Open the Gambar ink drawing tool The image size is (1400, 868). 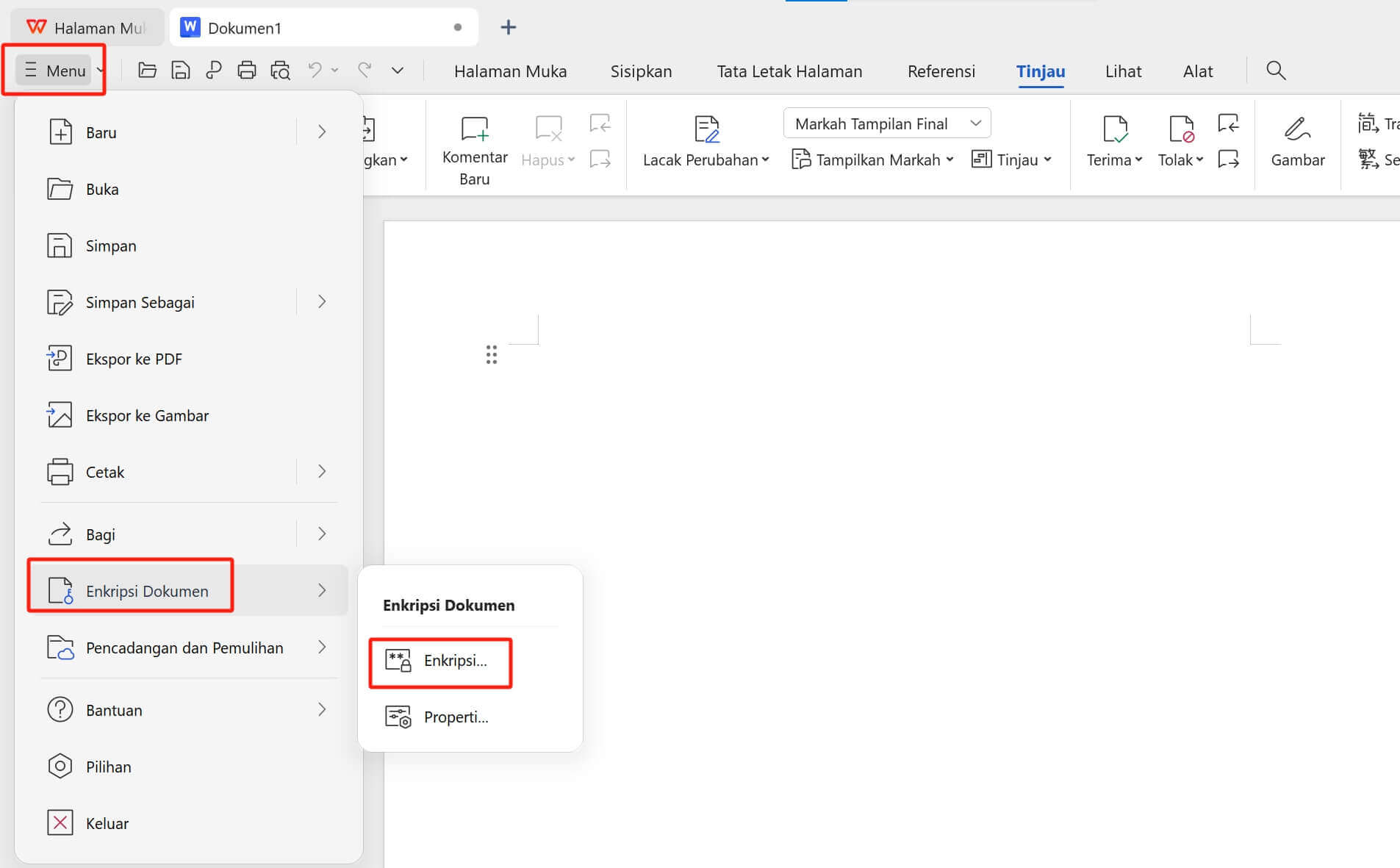tap(1298, 140)
